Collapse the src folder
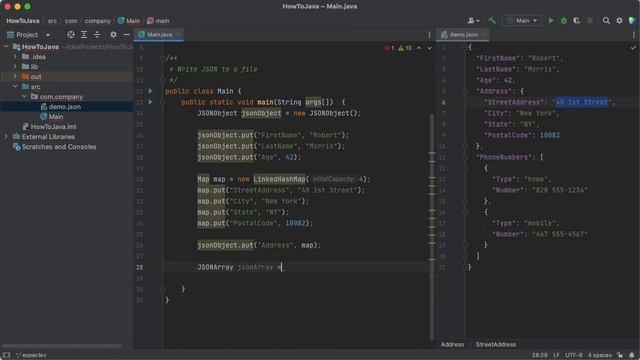This screenshot has width=640, height=360. click(x=15, y=87)
